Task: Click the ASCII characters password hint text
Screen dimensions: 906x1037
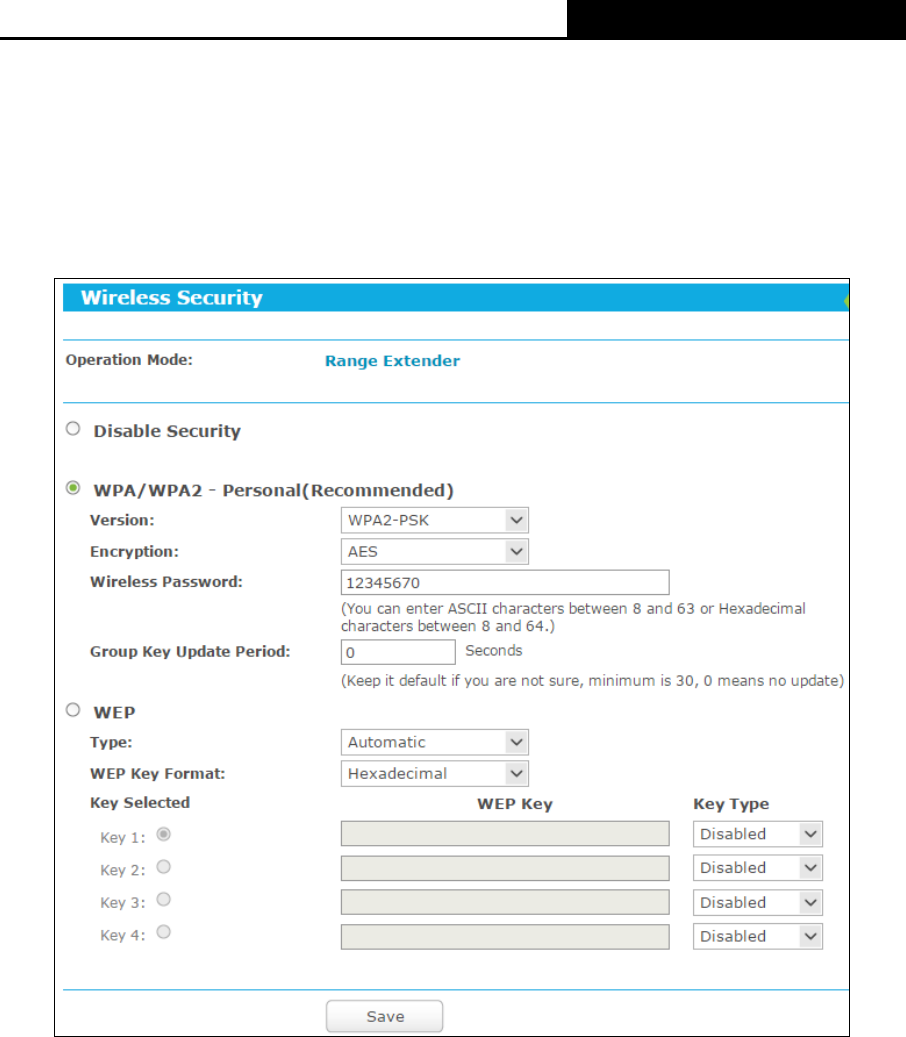Action: (573, 617)
